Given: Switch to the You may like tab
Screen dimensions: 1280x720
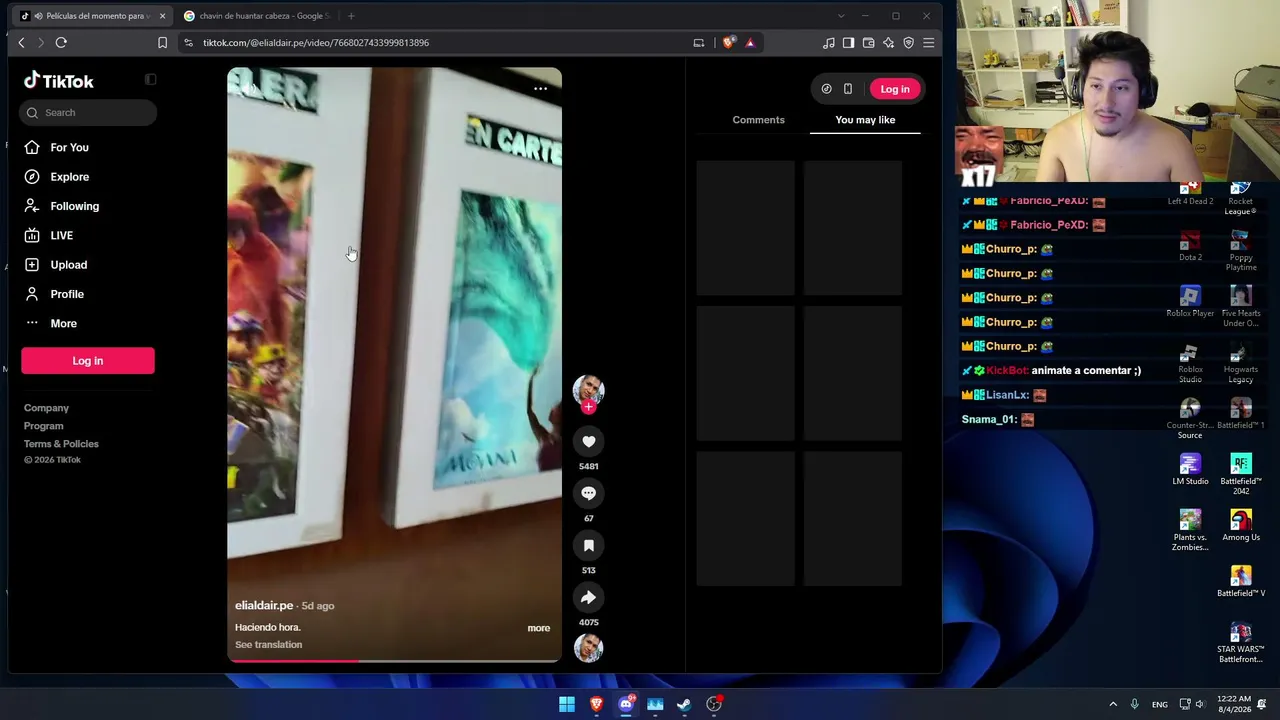Looking at the screenshot, I should click(x=865, y=120).
